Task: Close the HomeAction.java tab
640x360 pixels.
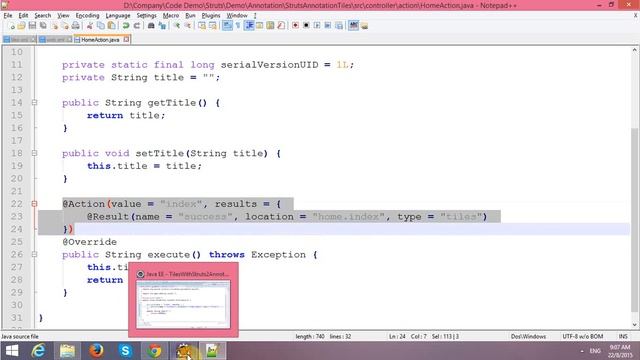Action: [127, 39]
